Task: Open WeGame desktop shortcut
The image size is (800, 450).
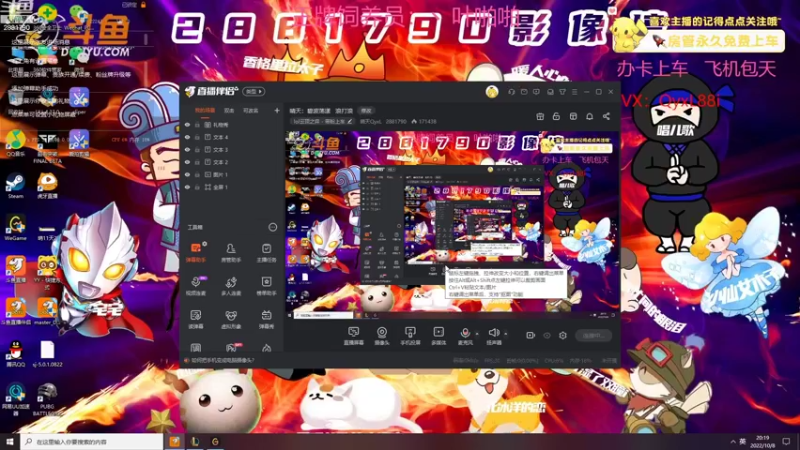Action: tap(15, 227)
